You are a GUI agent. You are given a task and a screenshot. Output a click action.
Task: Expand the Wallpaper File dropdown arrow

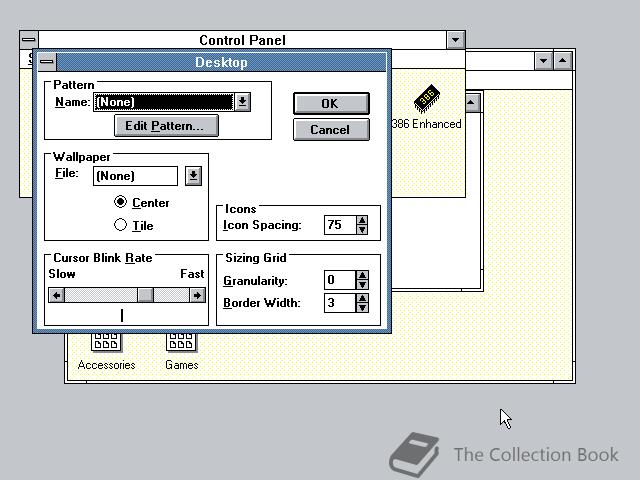[193, 176]
